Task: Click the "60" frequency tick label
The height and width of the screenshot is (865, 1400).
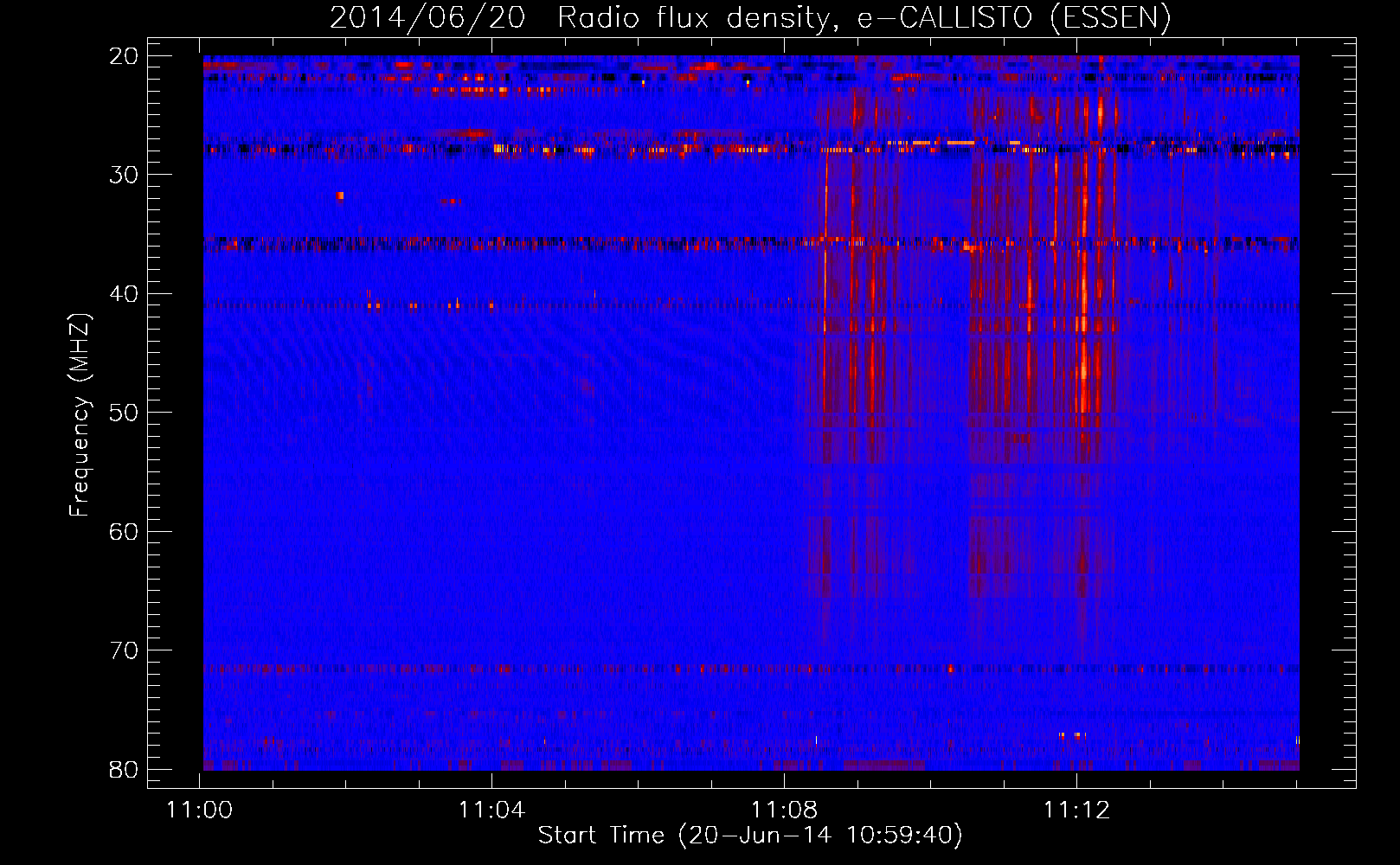Action: (124, 532)
